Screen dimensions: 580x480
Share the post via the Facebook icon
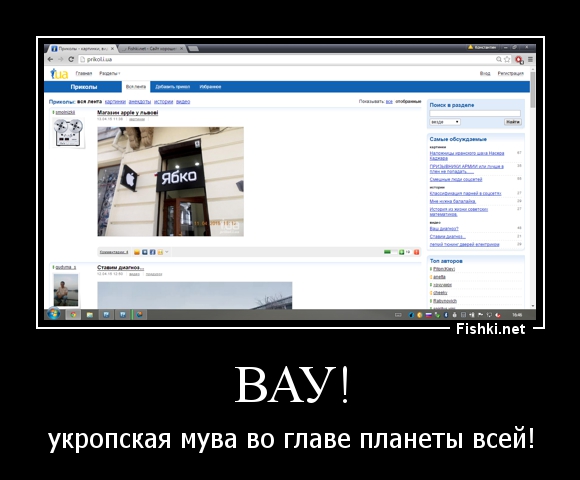(x=152, y=252)
